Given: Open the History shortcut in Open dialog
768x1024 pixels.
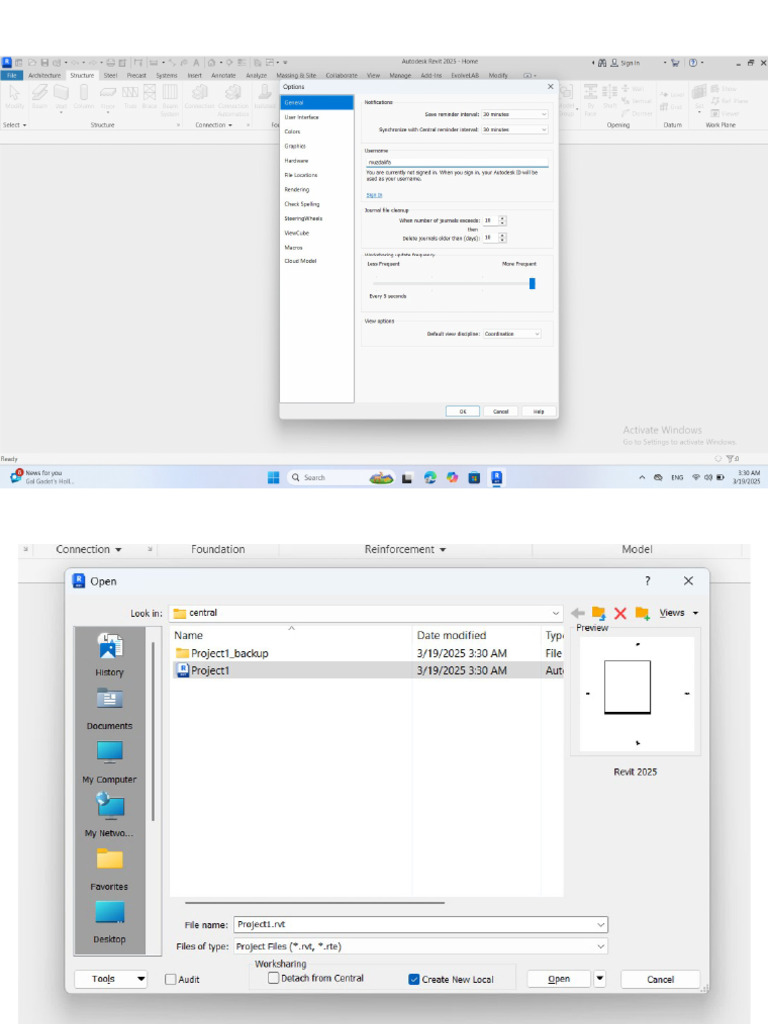Looking at the screenshot, I should coord(109,654).
